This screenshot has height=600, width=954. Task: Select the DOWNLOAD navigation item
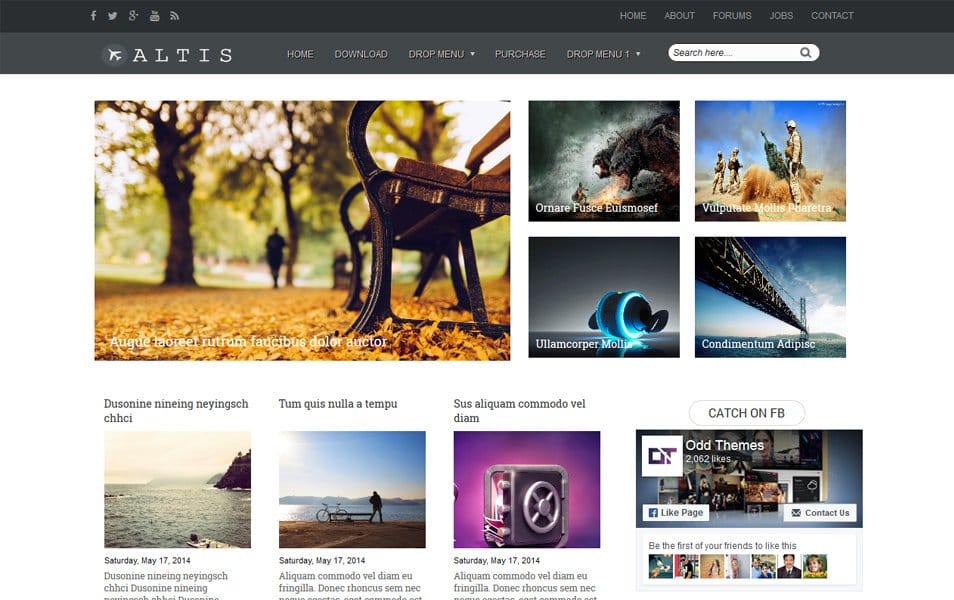[x=361, y=54]
